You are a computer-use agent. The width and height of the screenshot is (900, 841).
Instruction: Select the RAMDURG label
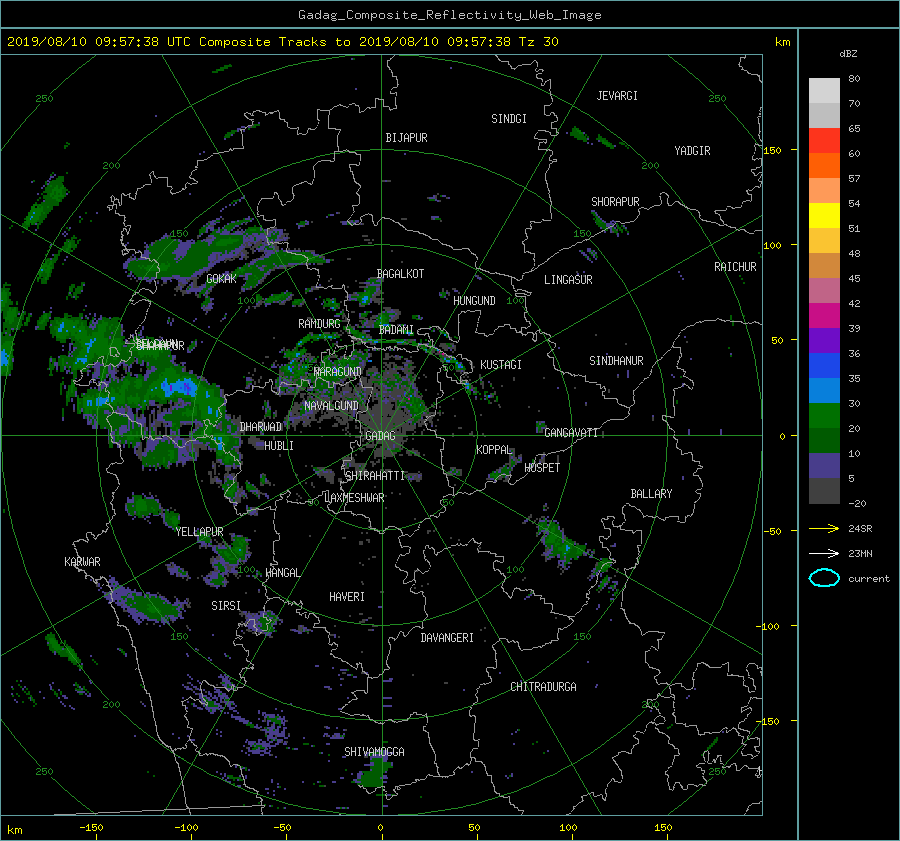[319, 324]
